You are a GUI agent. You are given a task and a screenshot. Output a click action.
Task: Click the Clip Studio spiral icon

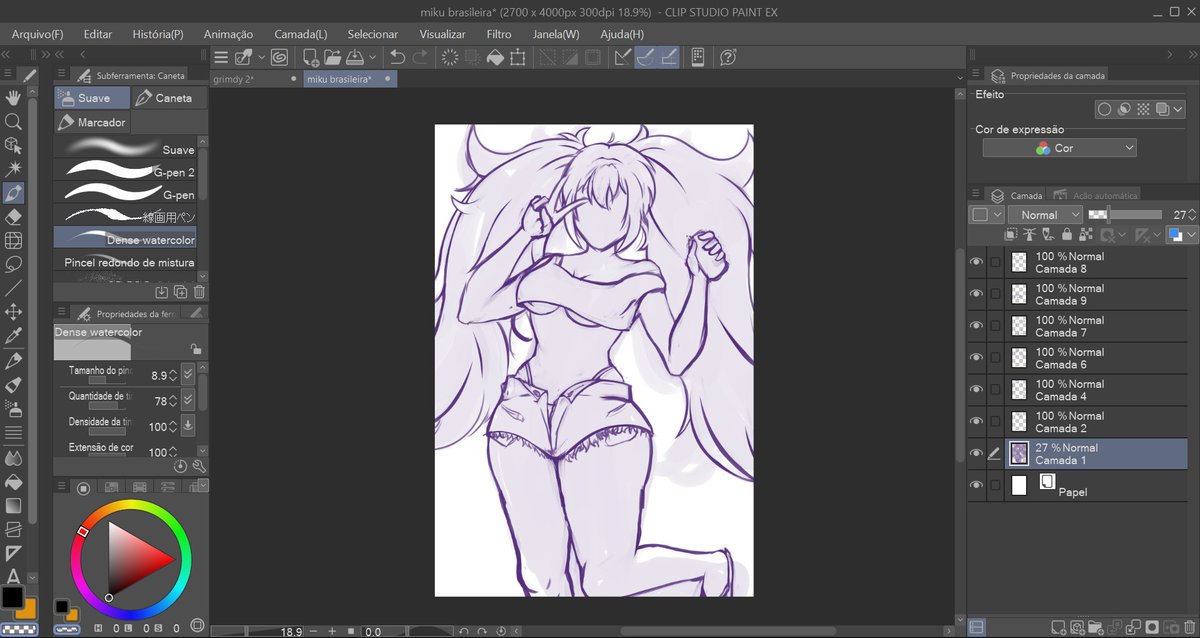point(279,58)
